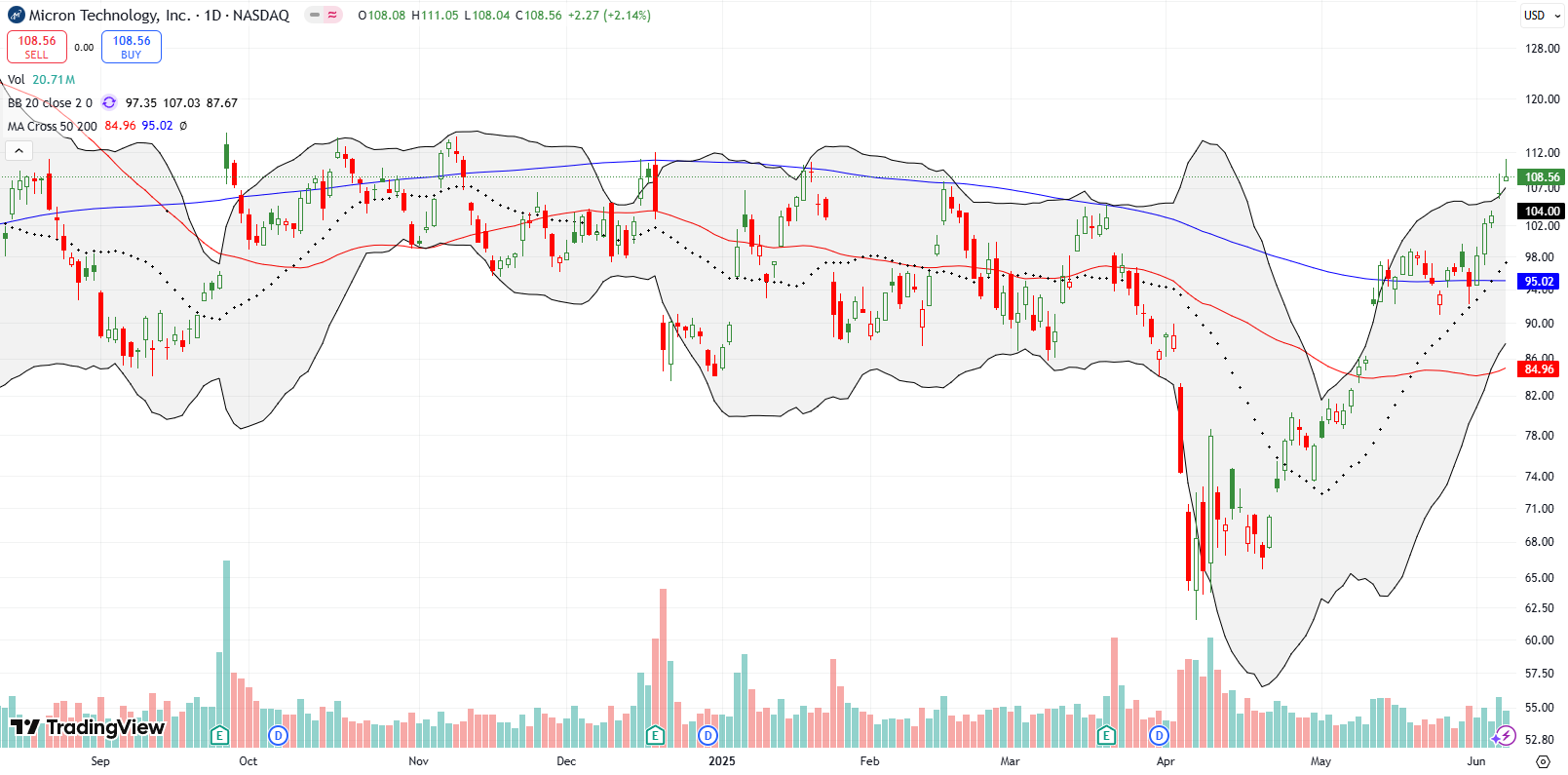Open the dividend marker near April

pos(1159,735)
